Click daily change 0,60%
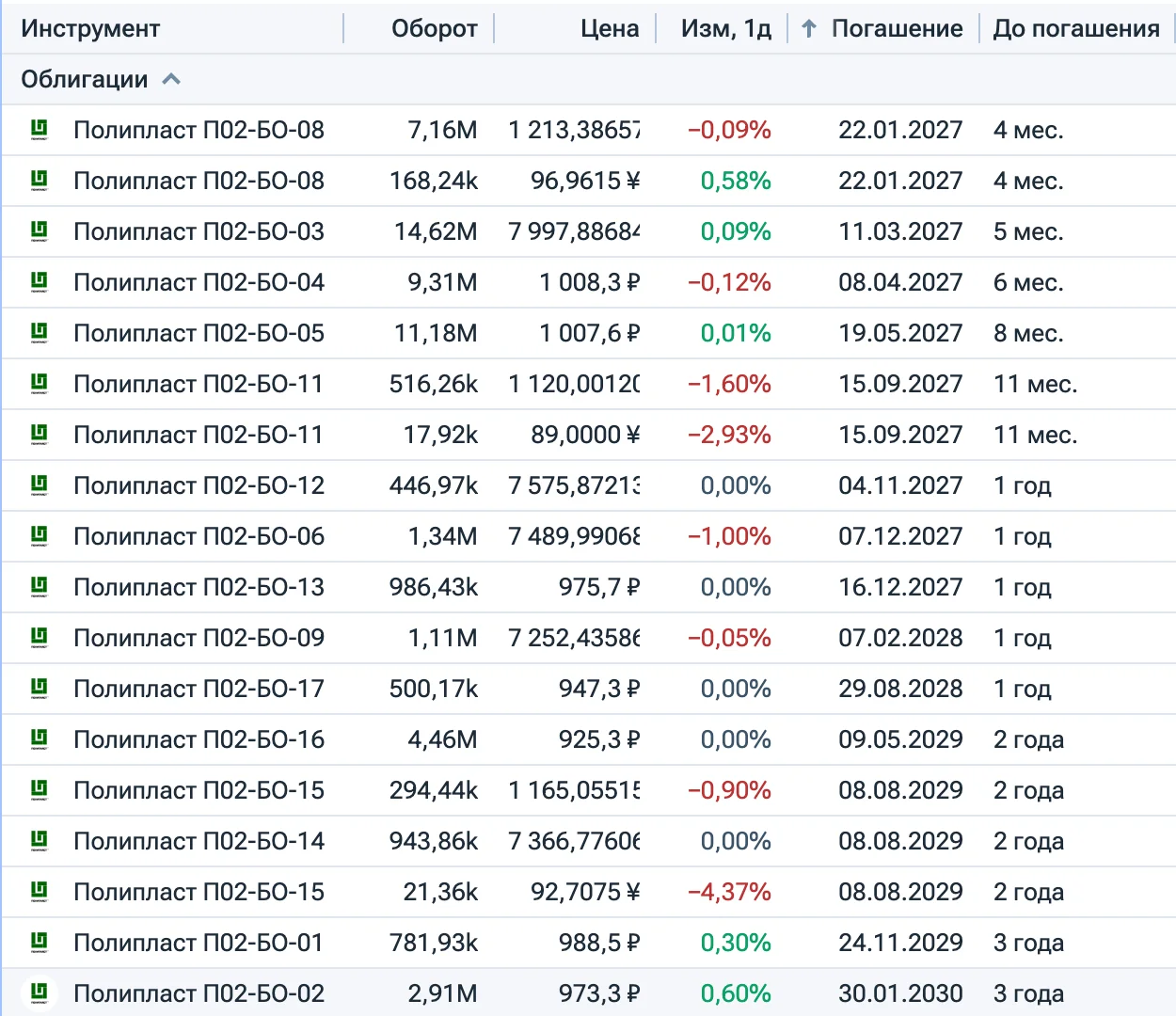The width and height of the screenshot is (1176, 1016). 736,993
